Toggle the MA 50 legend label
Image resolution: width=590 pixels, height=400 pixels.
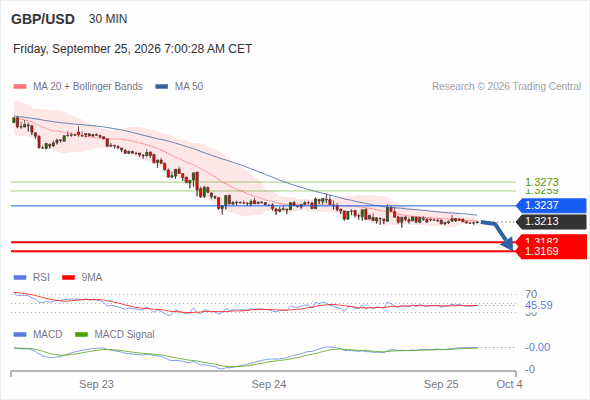[189, 87]
